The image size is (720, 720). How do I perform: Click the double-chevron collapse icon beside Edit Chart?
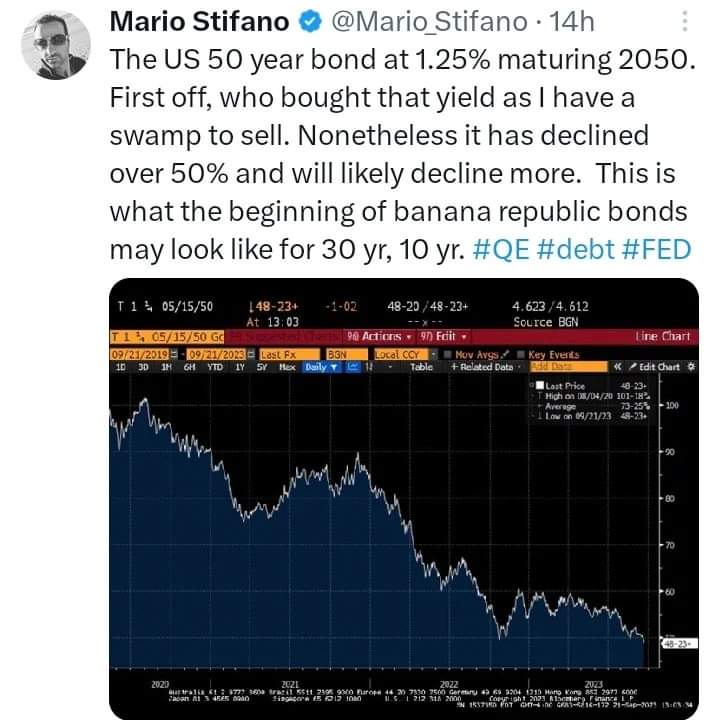pyautogui.click(x=618, y=367)
